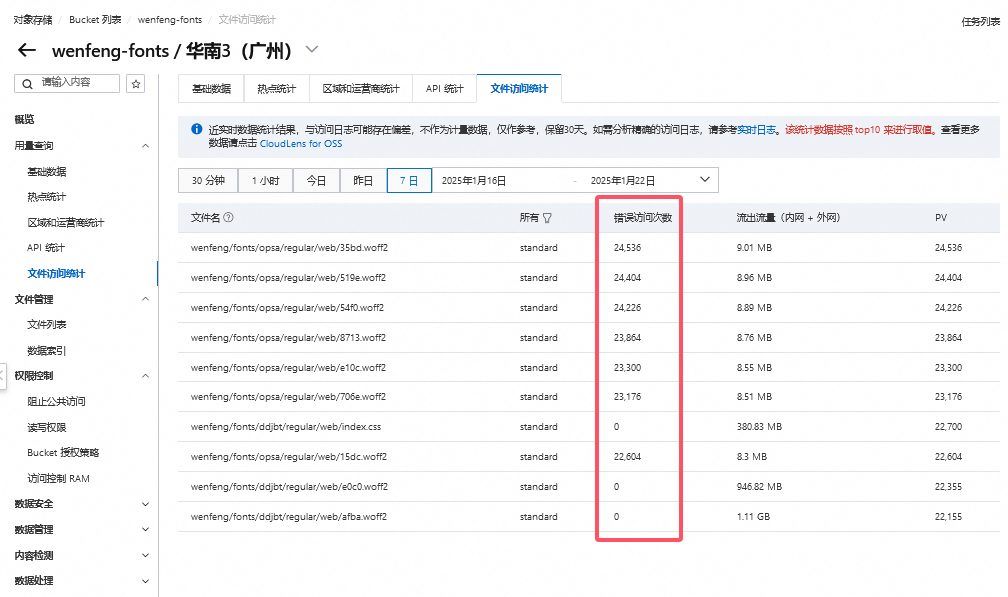The image size is (1008, 597).
Task: Switch to the API 统计 tab
Action: [444, 89]
